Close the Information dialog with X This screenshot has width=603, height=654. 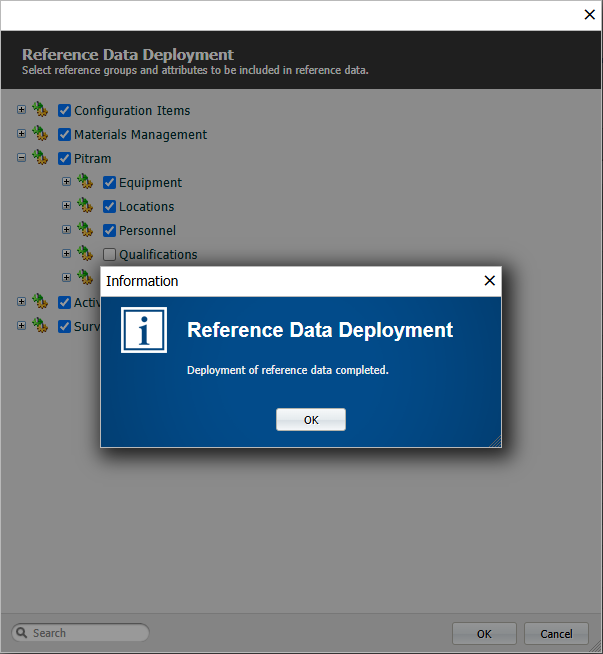coord(489,281)
